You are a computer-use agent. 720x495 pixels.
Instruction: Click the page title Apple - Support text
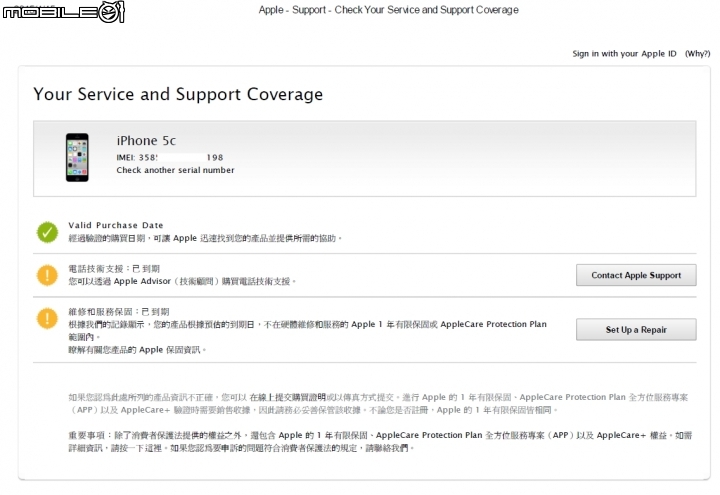coord(388,10)
